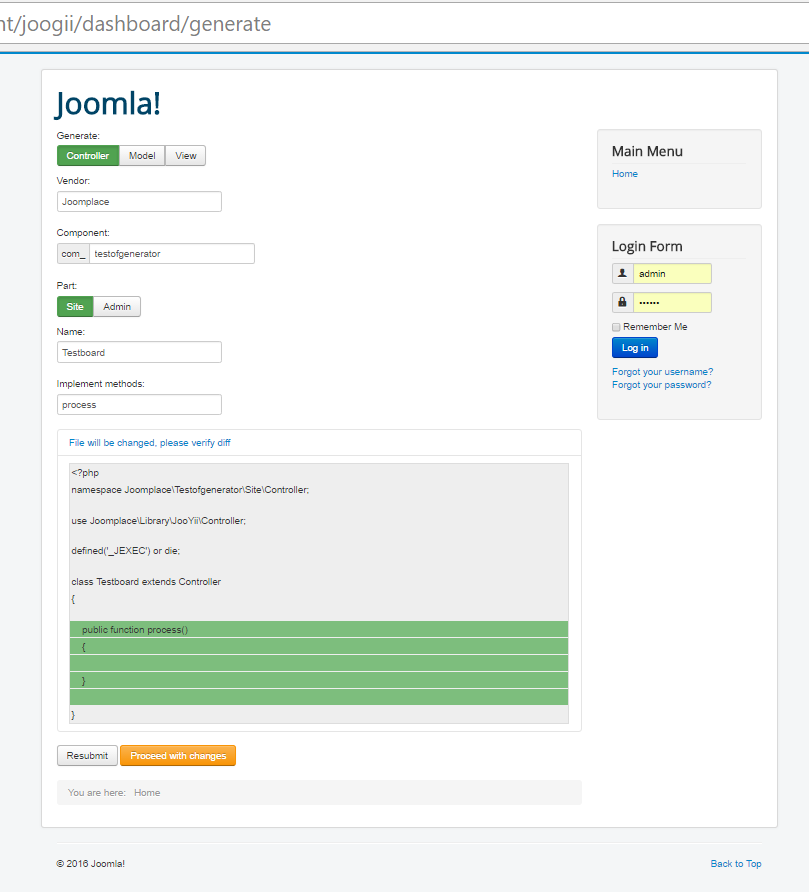The width and height of the screenshot is (809, 892).
Task: Click the 'use Joomplace\Library' code line
Action: (159, 521)
